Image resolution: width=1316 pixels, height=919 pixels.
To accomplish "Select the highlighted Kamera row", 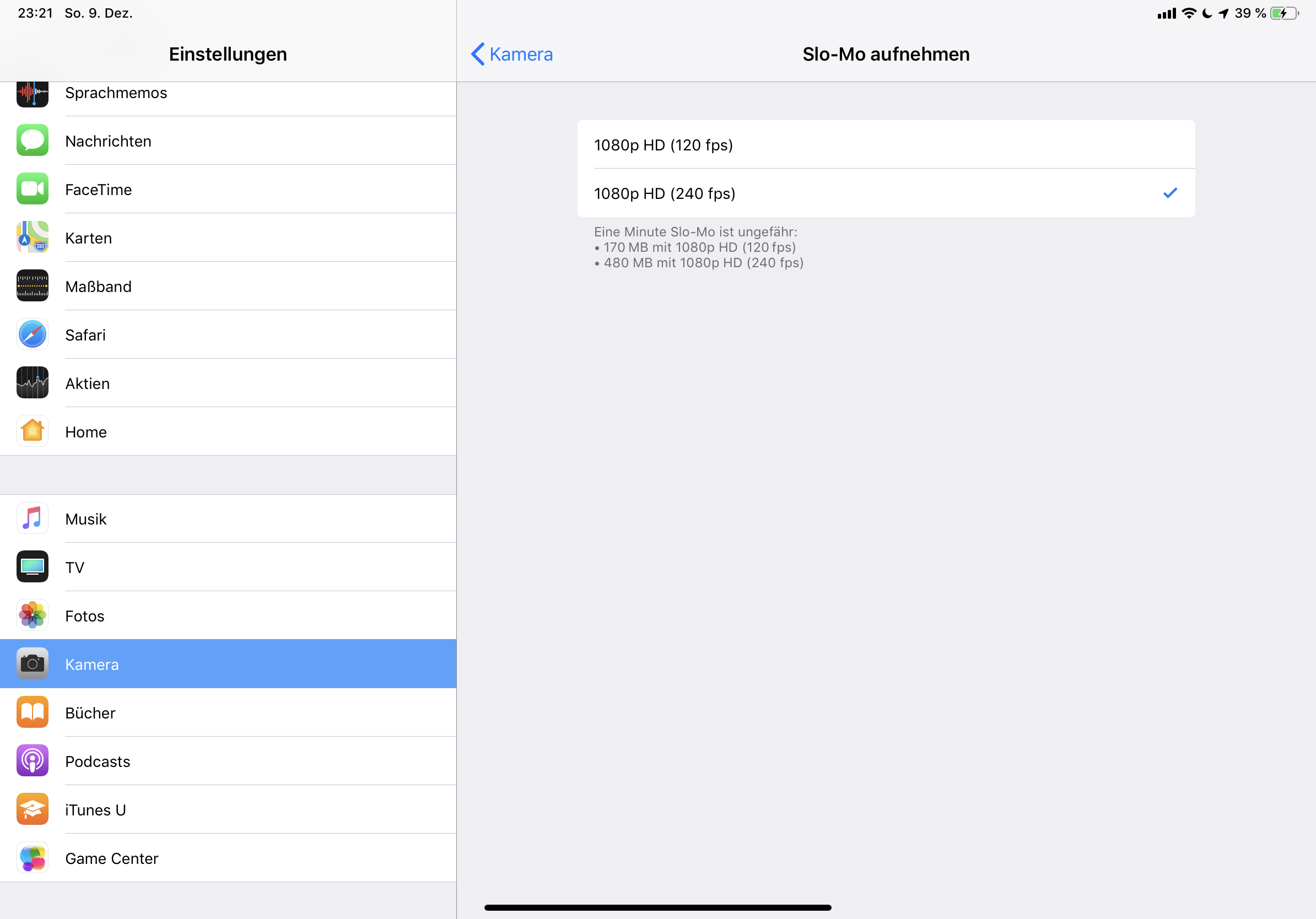I will coord(228,664).
